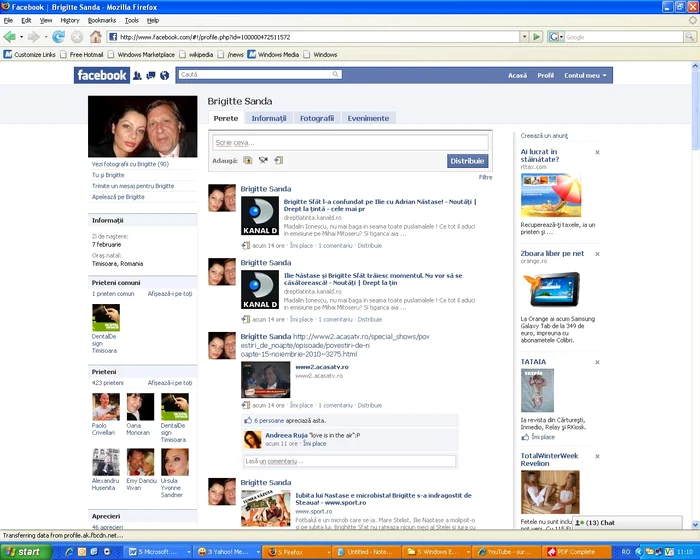Image resolution: width=700 pixels, height=560 pixels.
Task: Switch to the Untitled - Notepad taskbar item
Action: 367,552
